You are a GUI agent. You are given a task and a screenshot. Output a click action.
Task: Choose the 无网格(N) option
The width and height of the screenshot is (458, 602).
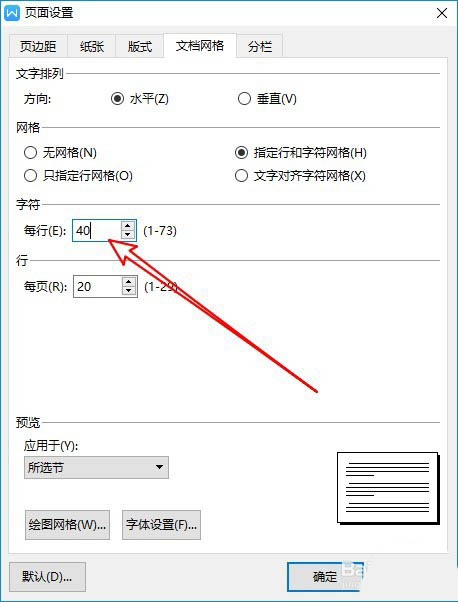[60, 153]
